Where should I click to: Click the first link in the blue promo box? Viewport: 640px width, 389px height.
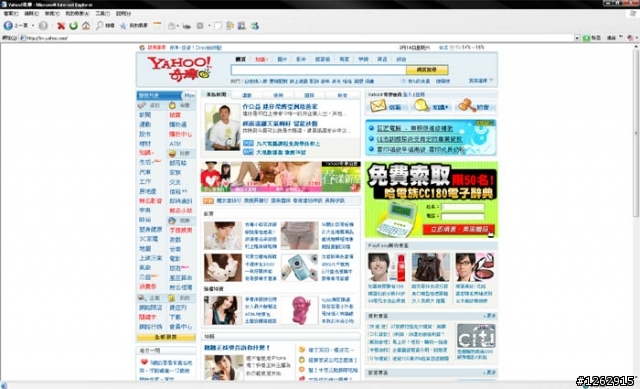tap(415, 128)
